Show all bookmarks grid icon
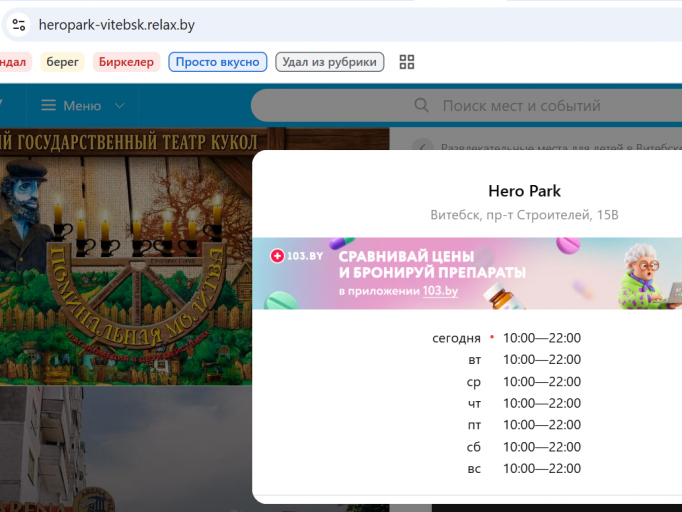Viewport: 682px width, 512px height. pyautogui.click(x=407, y=62)
